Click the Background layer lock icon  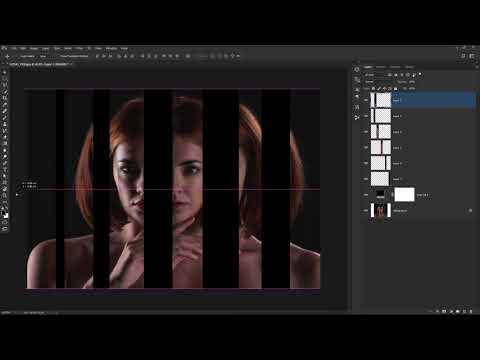pyautogui.click(x=470, y=211)
